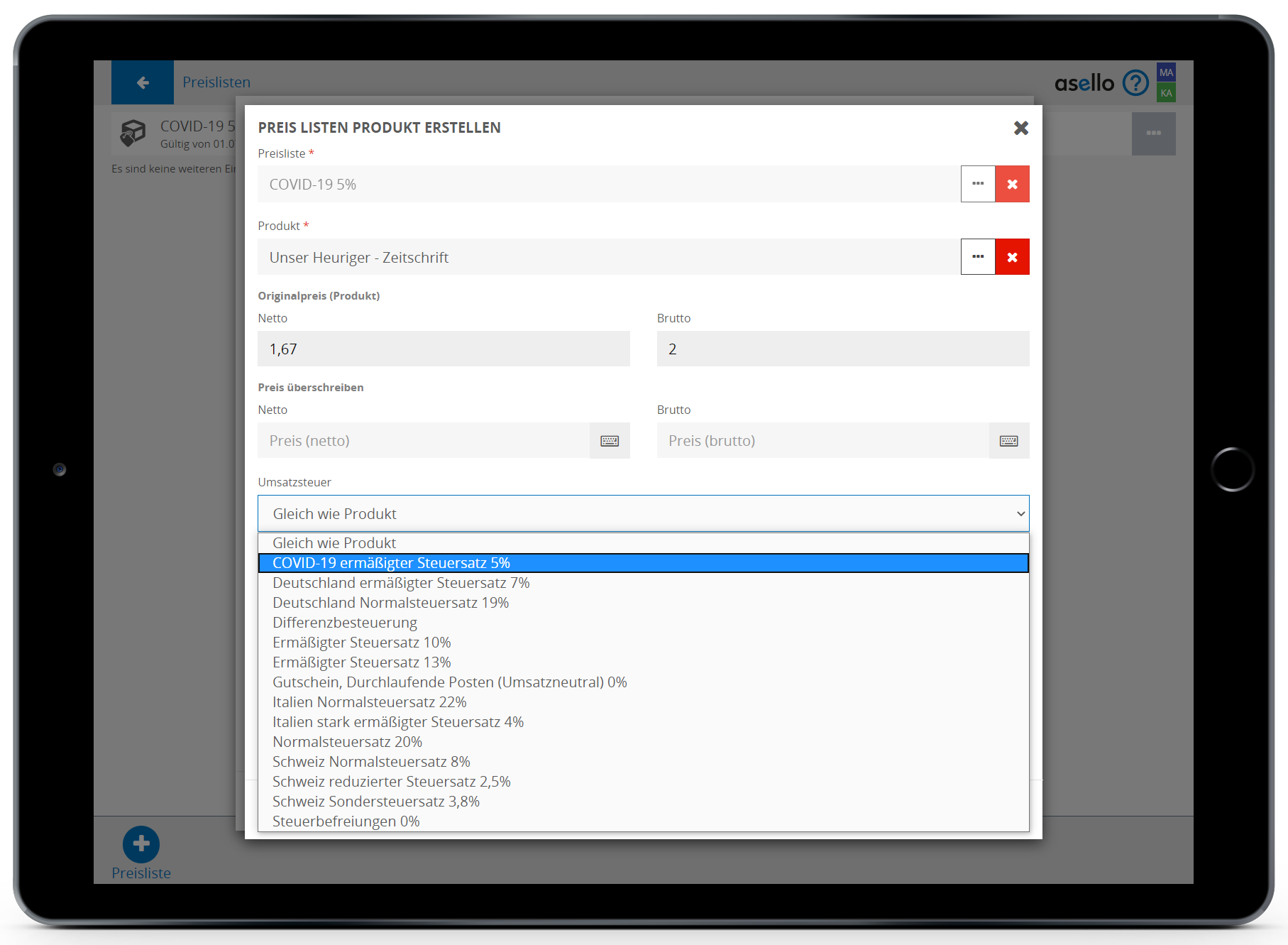Click the Preis (netto) input field
The width and height of the screenshot is (1288, 945).
click(x=424, y=441)
